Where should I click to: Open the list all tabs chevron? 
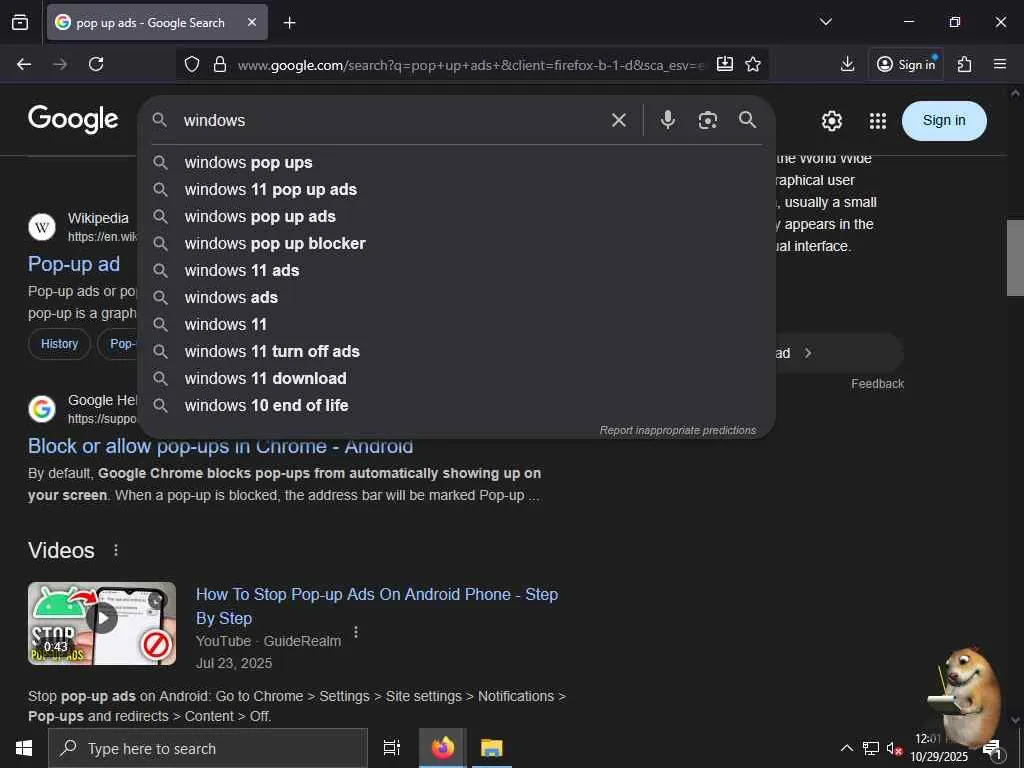click(825, 22)
